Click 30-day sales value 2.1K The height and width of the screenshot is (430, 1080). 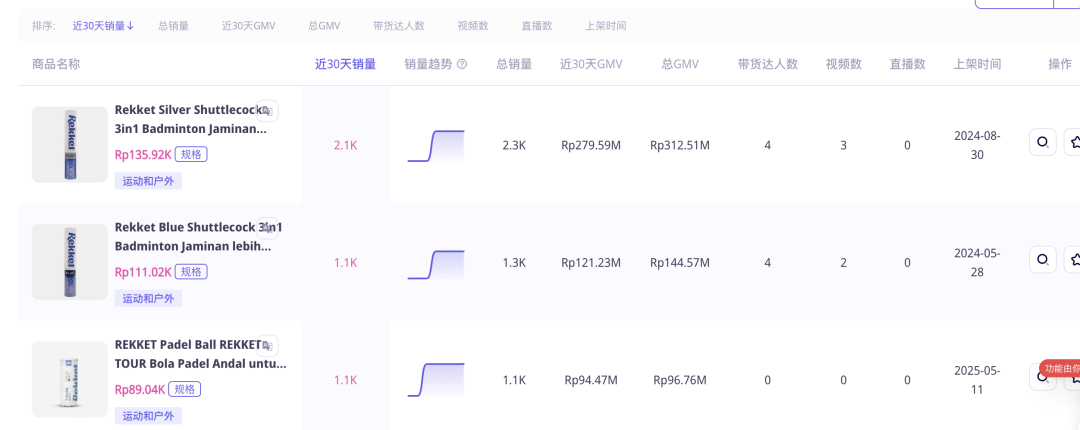point(346,145)
